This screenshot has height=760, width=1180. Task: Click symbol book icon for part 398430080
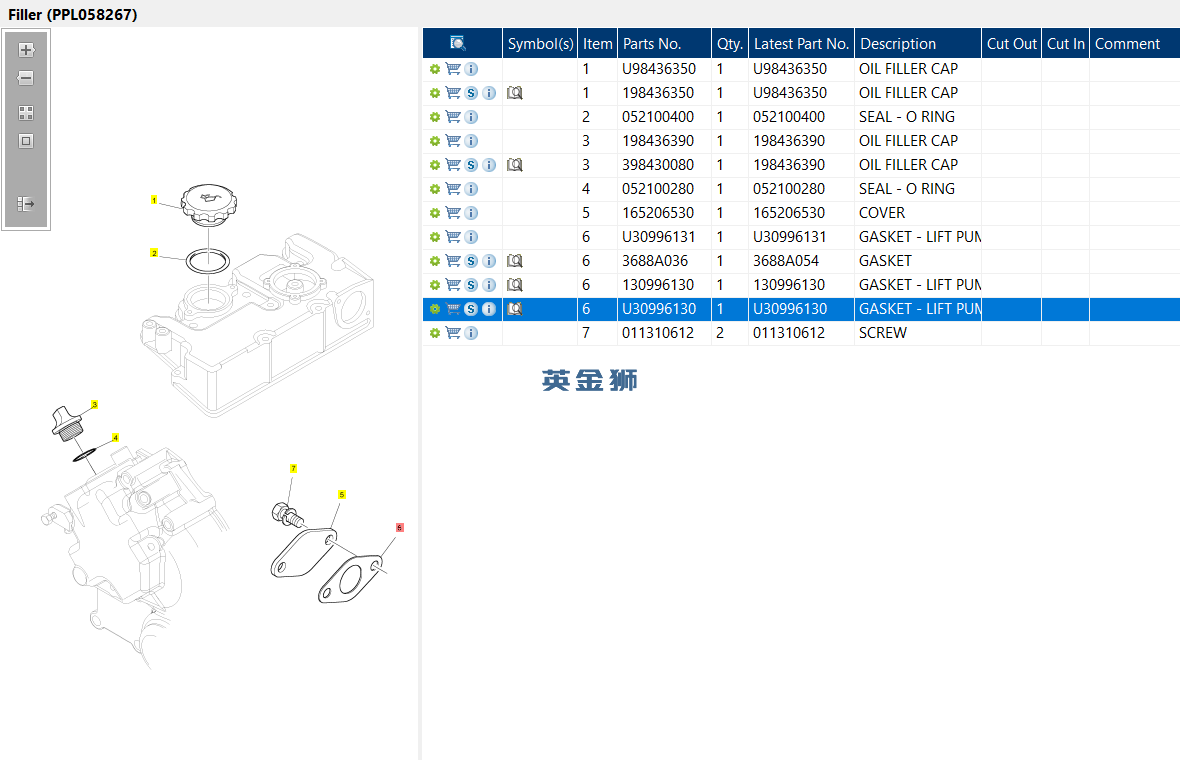point(515,165)
